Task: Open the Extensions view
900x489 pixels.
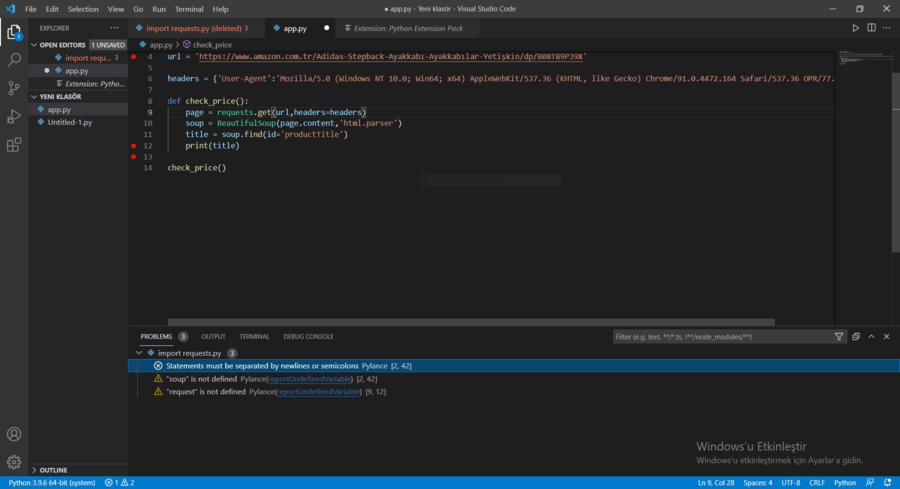Action: click(x=14, y=145)
